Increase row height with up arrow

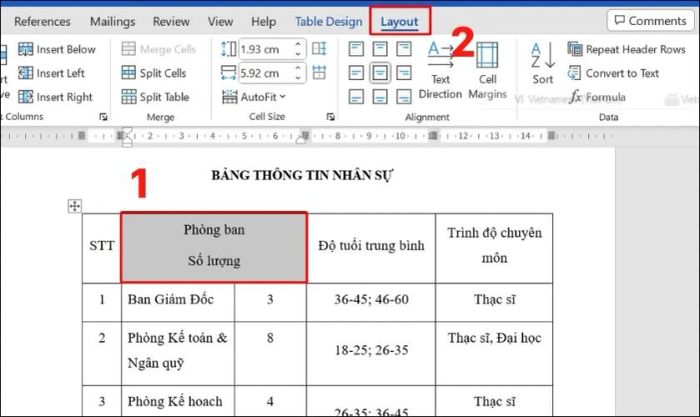pyautogui.click(x=298, y=45)
